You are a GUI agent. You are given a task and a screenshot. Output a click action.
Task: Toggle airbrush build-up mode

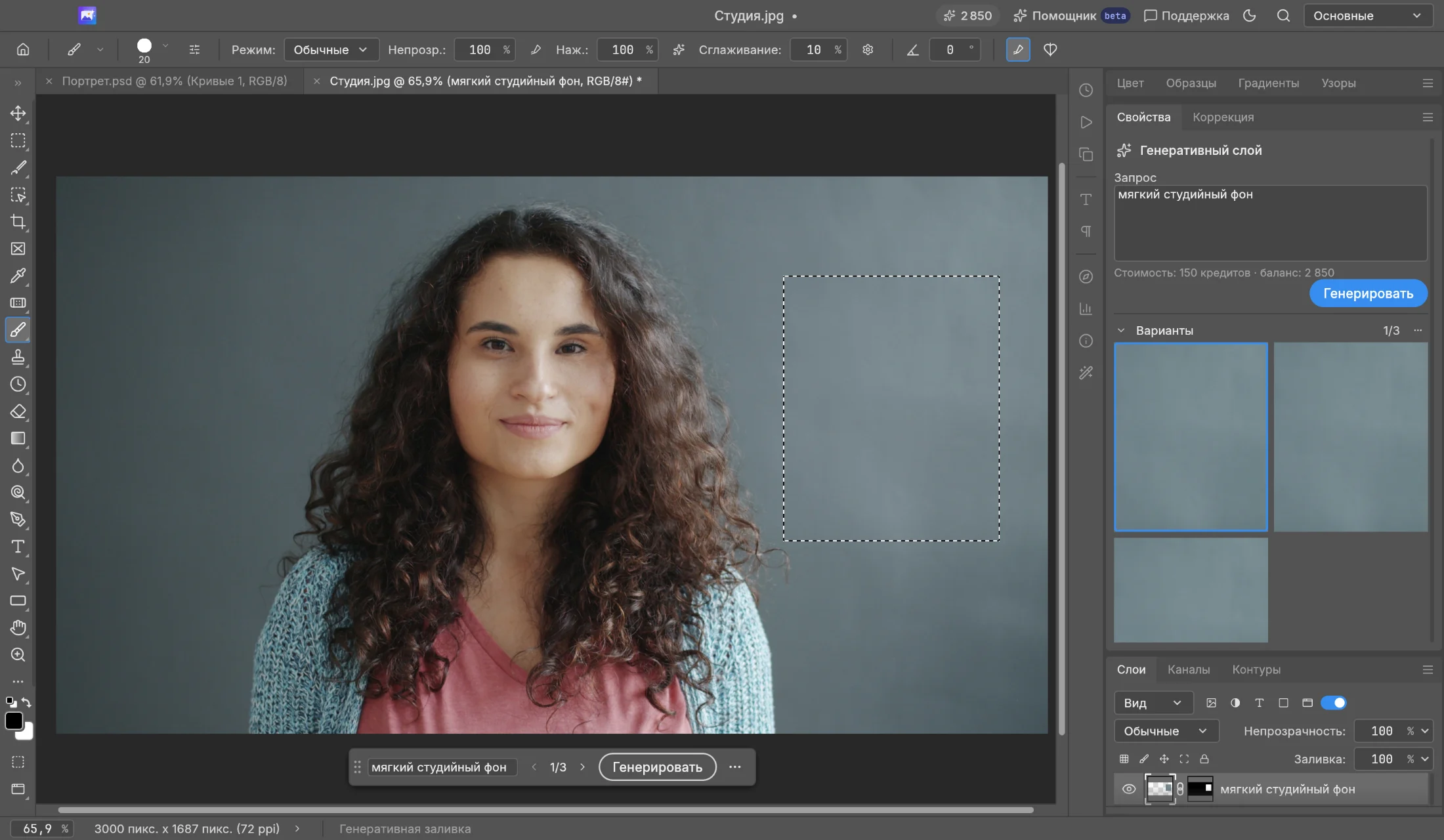tap(679, 50)
